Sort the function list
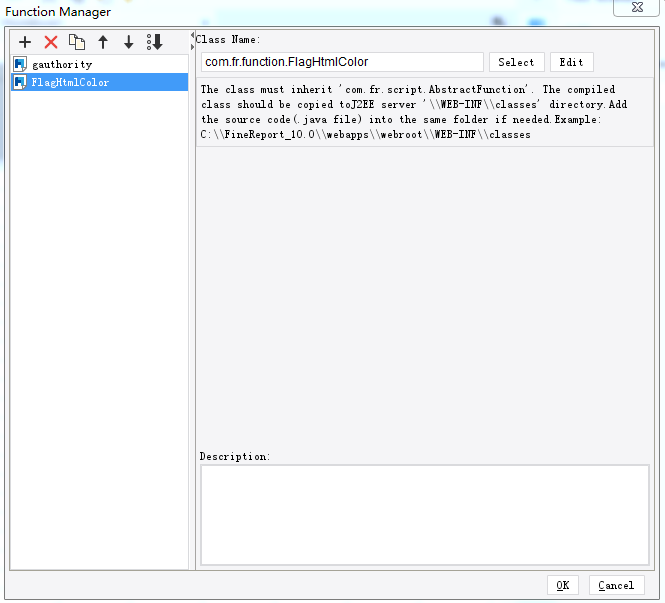Viewport: 665px width, 603px height. (x=154, y=42)
